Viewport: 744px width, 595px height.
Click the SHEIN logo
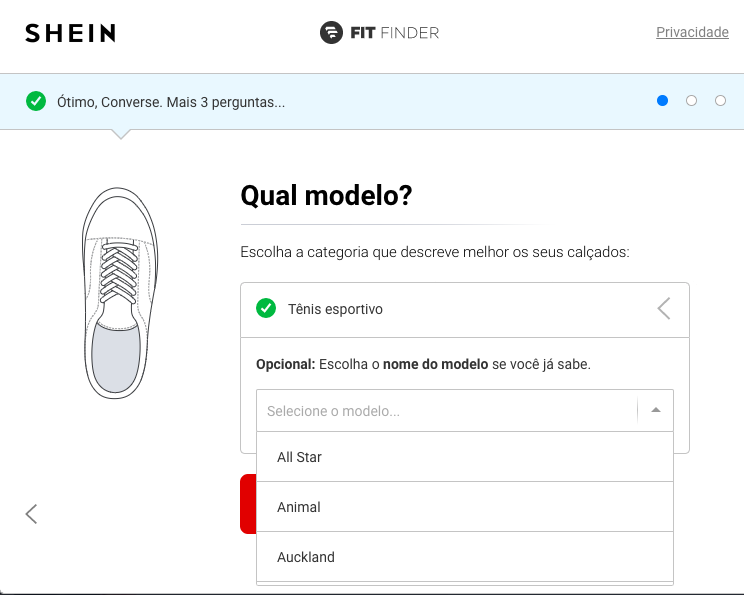pos(70,33)
